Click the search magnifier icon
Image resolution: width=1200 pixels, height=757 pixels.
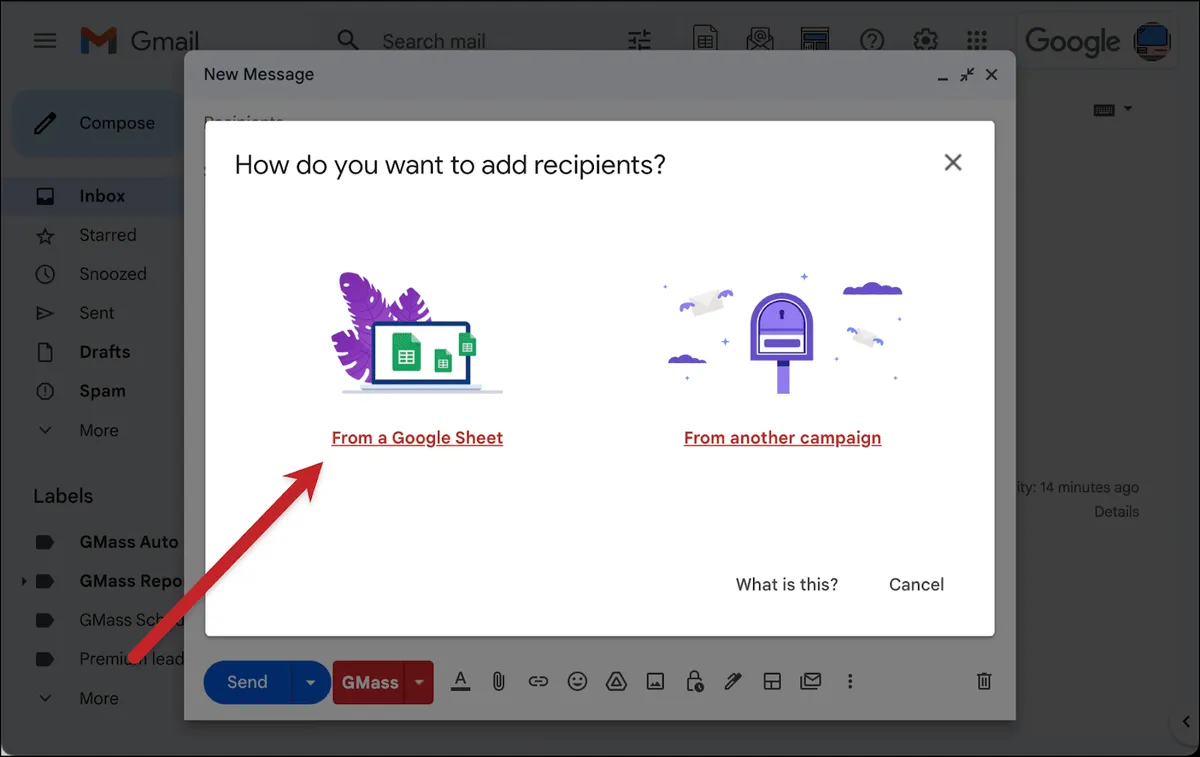click(347, 40)
